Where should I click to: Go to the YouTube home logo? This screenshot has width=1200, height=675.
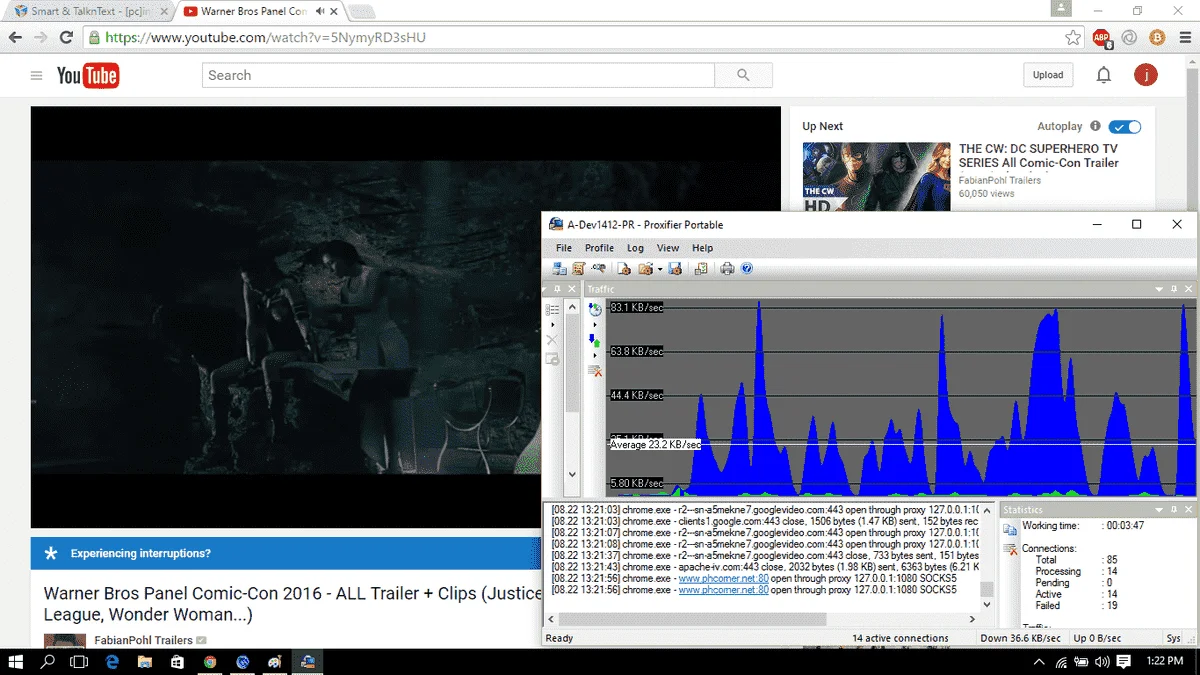click(x=88, y=75)
